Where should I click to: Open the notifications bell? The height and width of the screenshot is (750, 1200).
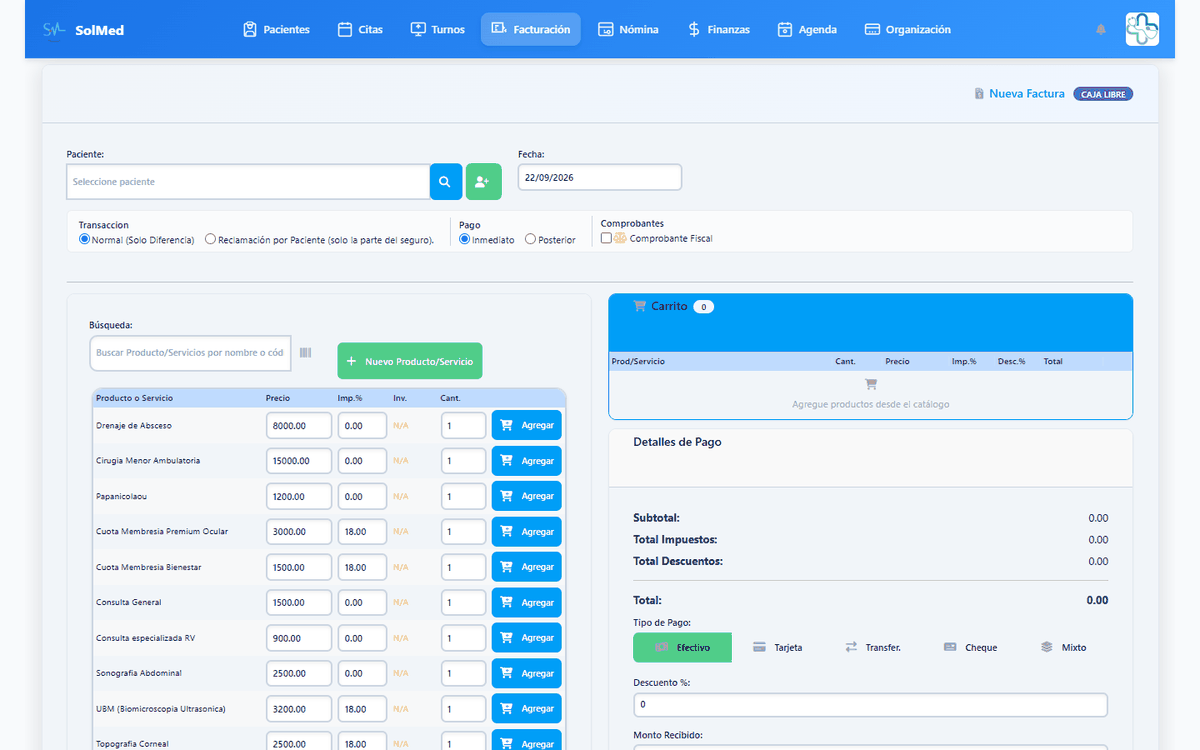click(1101, 29)
